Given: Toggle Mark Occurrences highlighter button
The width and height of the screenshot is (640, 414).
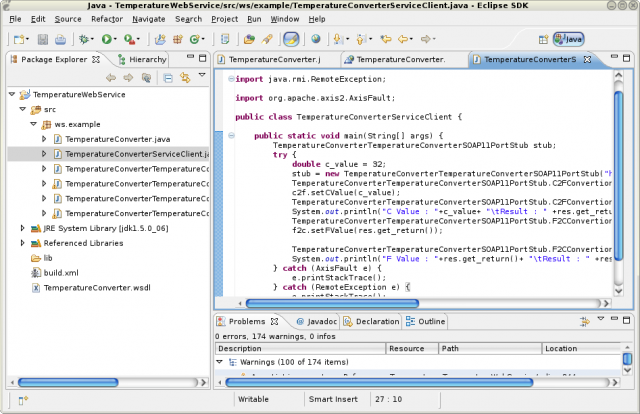Looking at the screenshot, I should click(291, 39).
